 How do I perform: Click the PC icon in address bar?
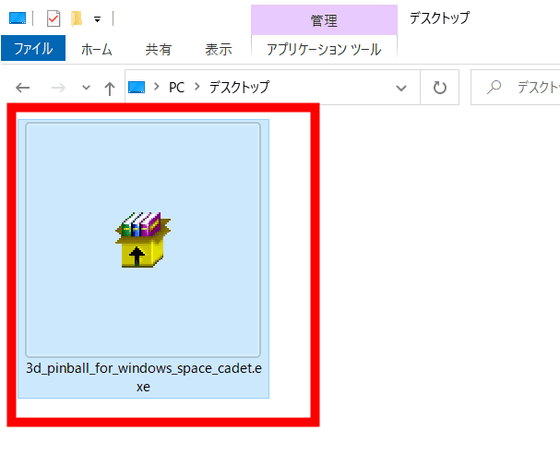[136, 87]
